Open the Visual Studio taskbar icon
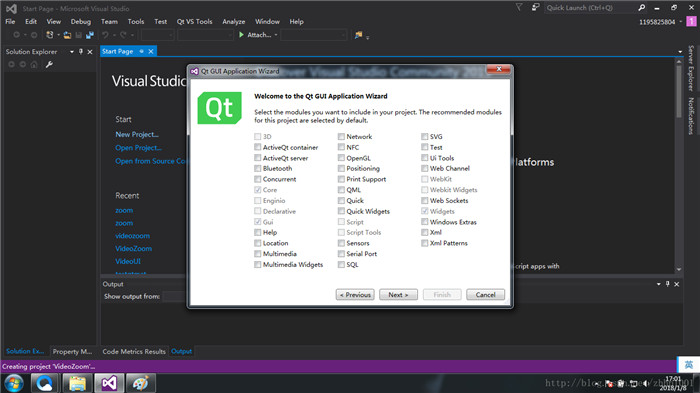 tap(109, 383)
